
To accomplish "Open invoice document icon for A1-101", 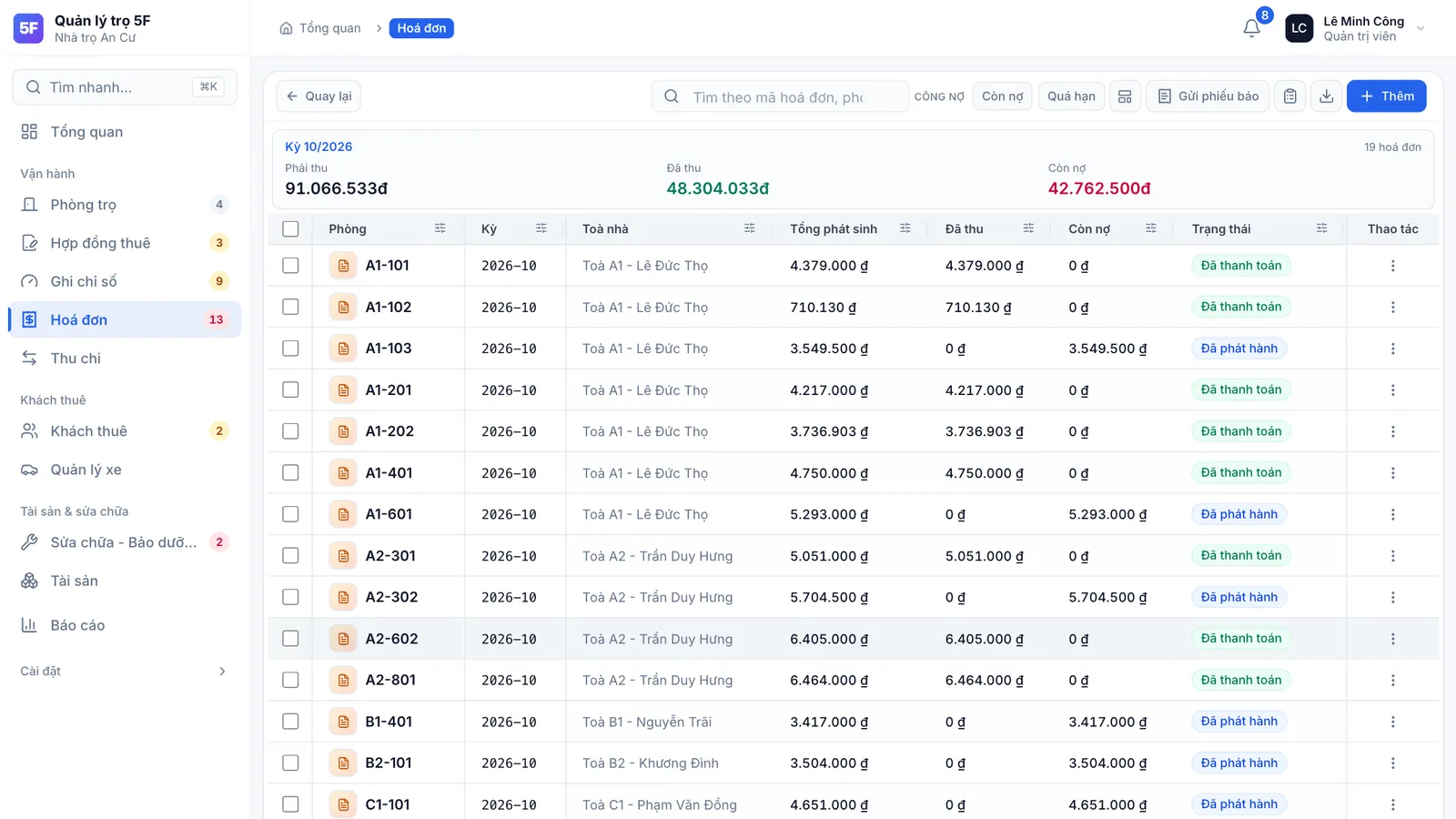I will tap(343, 266).
